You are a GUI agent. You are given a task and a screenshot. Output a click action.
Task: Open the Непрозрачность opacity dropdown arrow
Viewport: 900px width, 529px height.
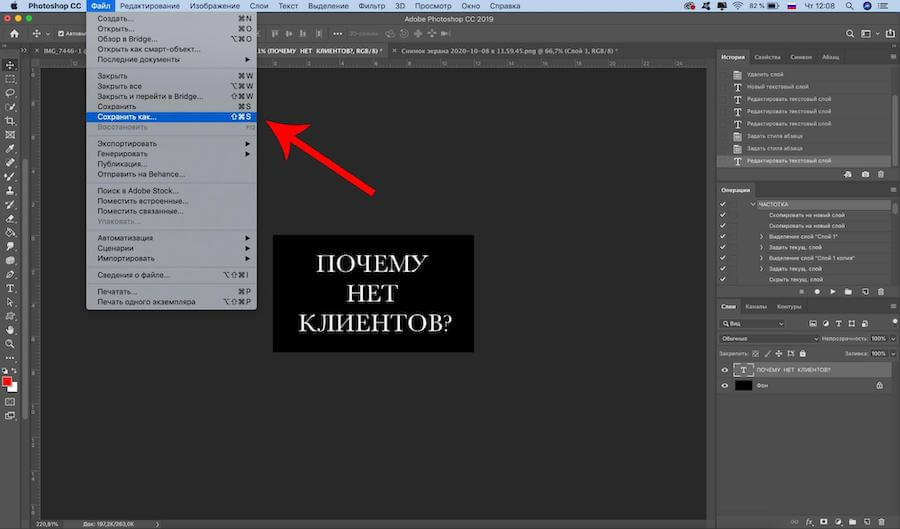(891, 339)
